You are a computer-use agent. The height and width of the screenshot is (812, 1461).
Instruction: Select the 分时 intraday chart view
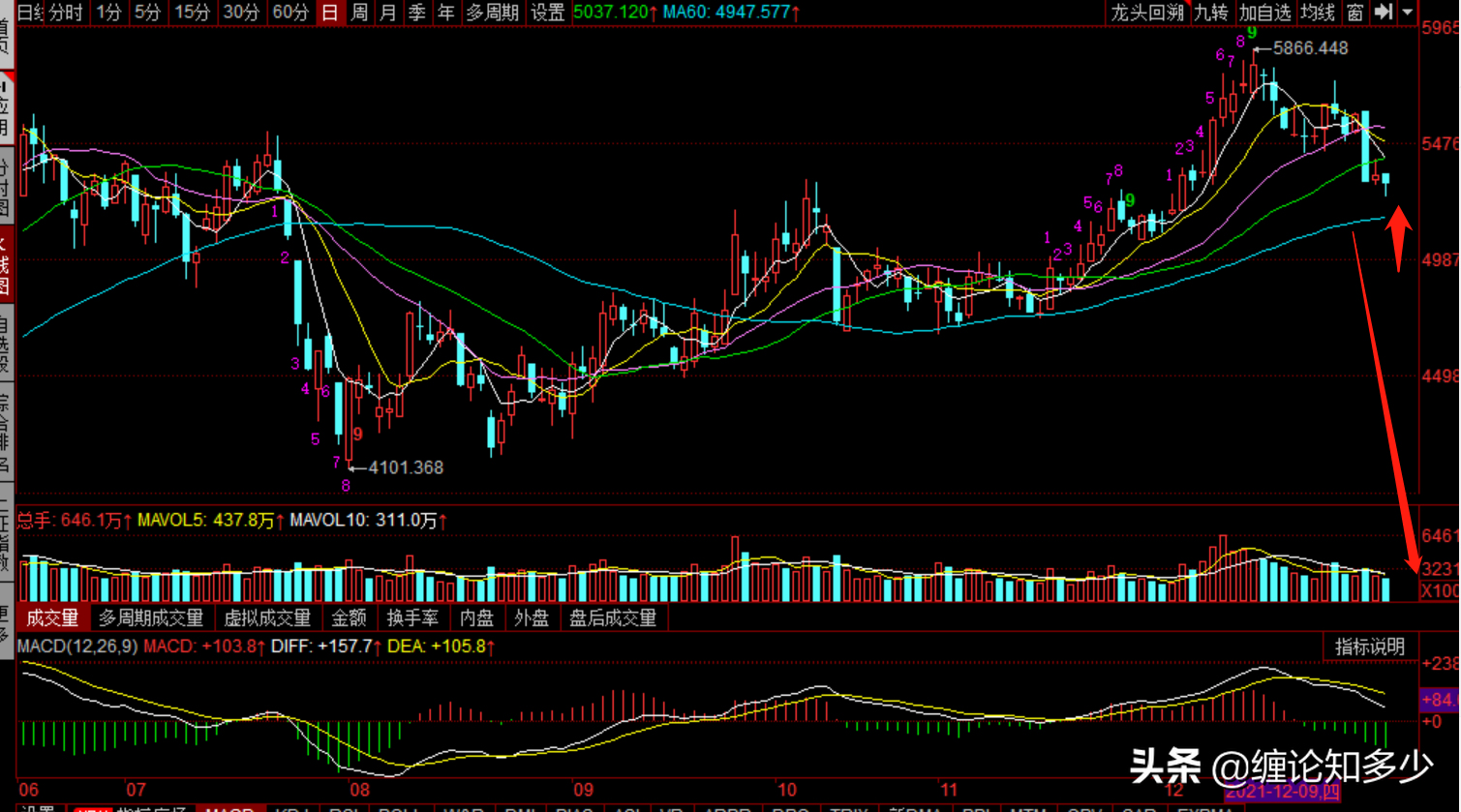66,13
